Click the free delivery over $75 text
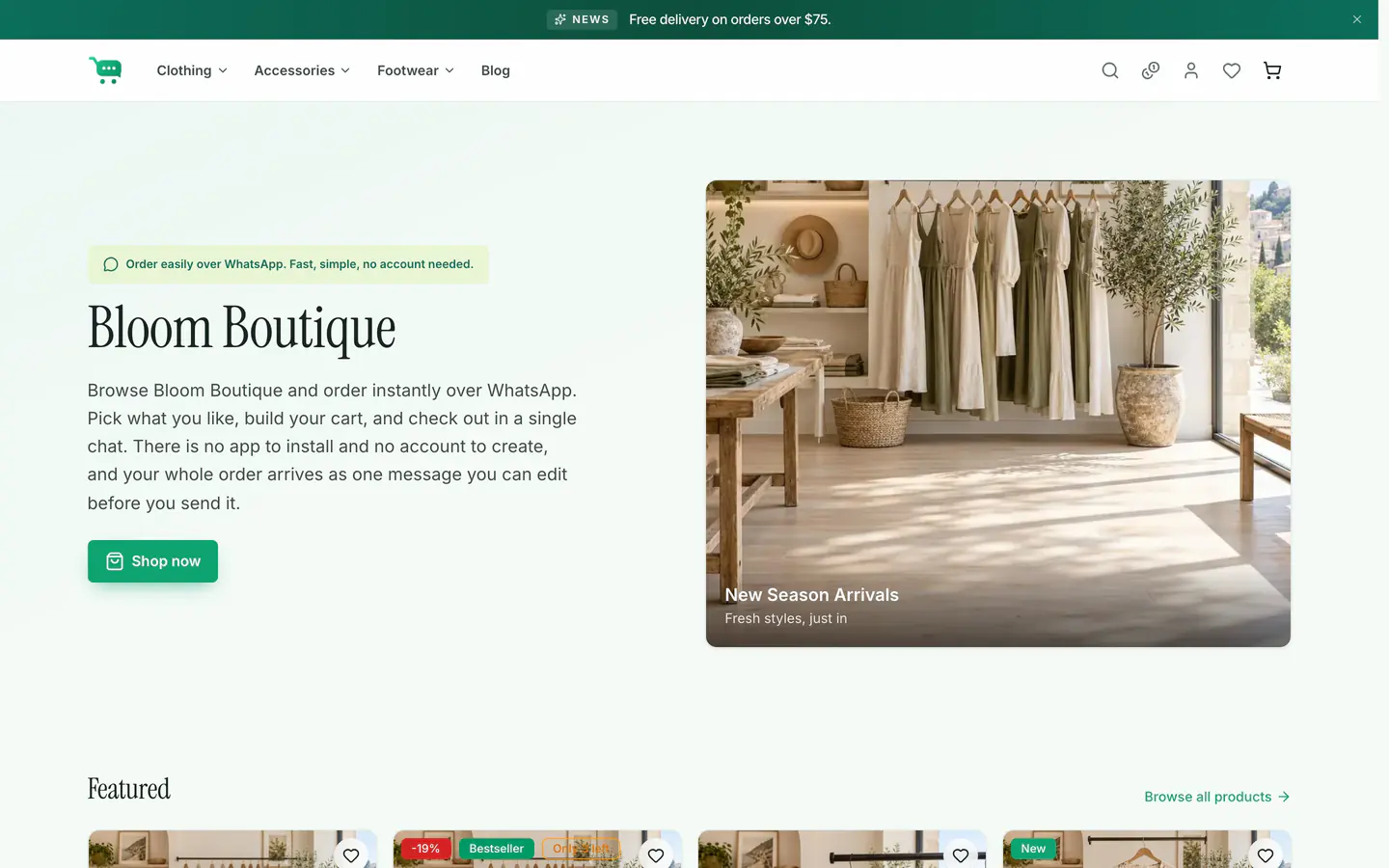This screenshot has width=1389, height=868. pos(730,19)
